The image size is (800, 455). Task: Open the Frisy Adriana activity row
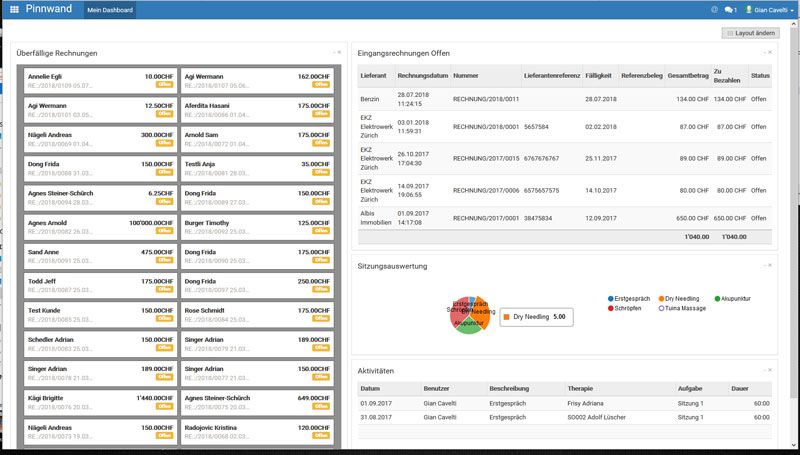pos(564,403)
